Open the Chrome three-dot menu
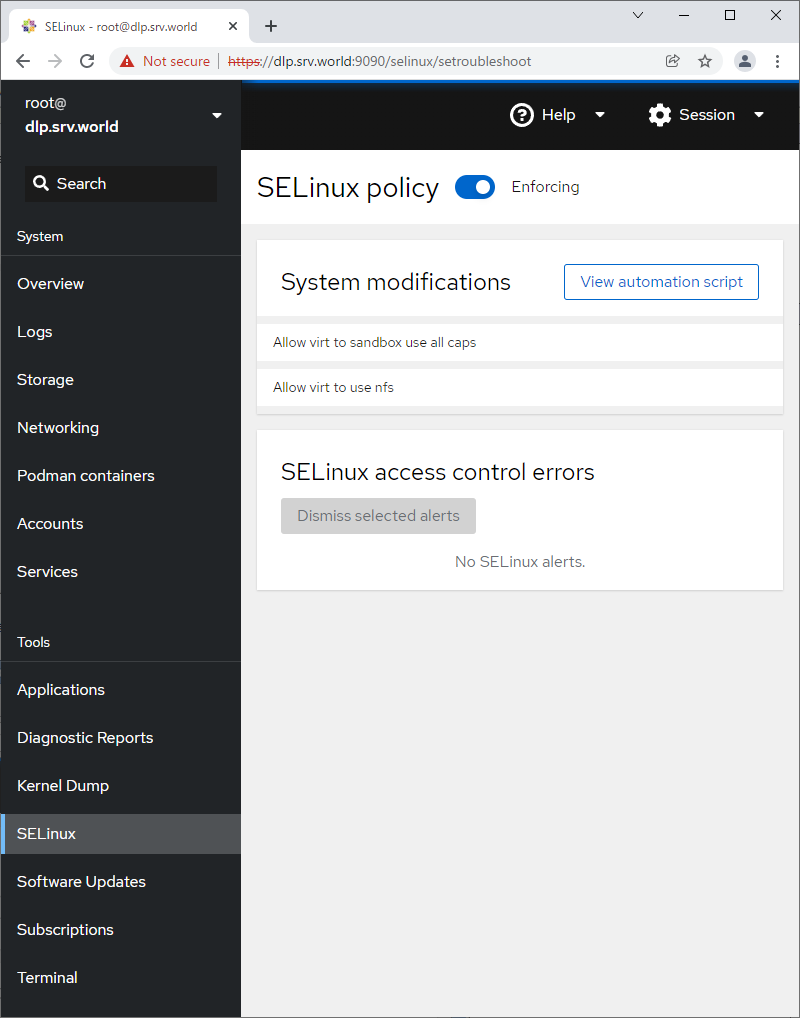 (778, 61)
